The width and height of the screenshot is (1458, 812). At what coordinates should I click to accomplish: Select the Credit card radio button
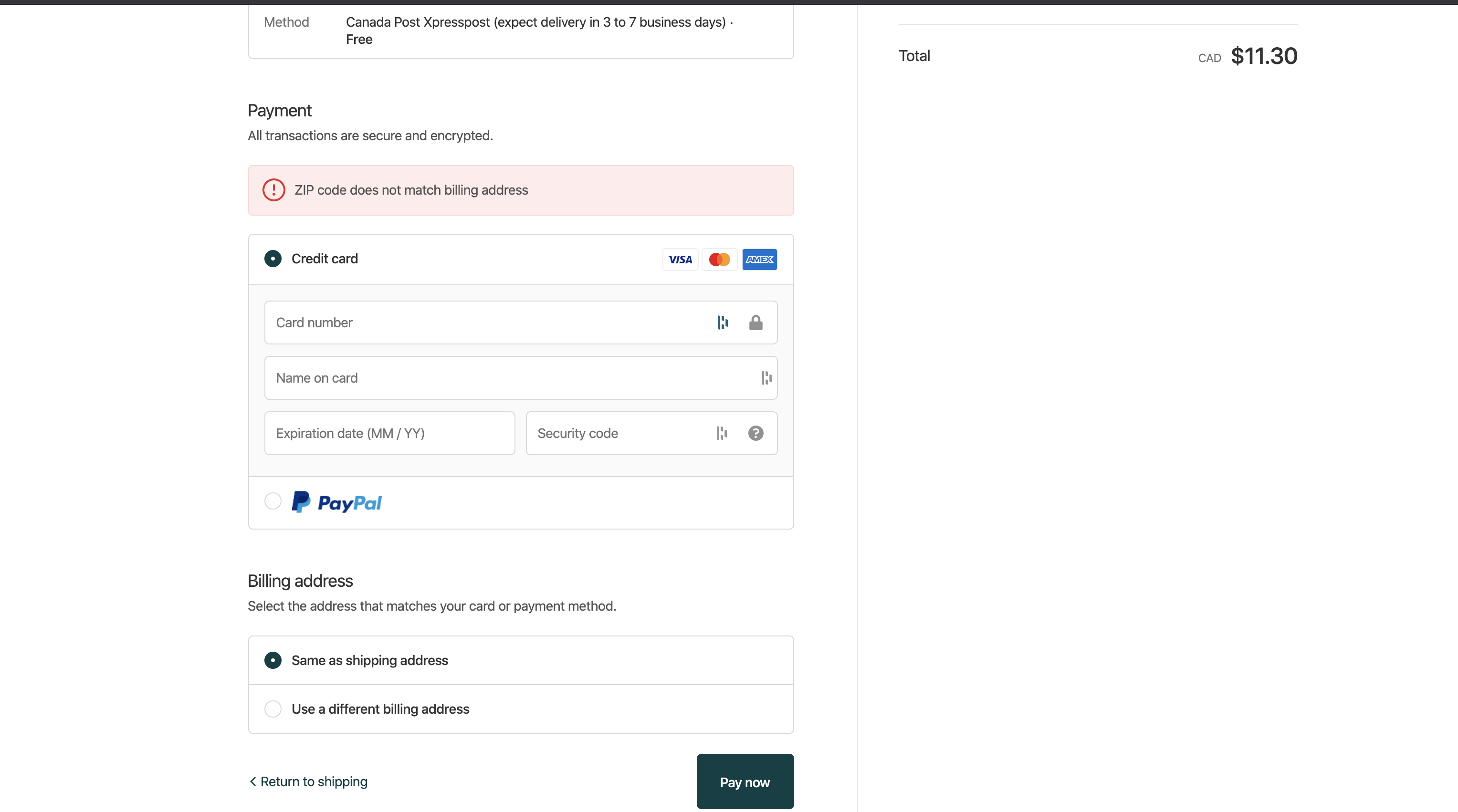click(273, 259)
